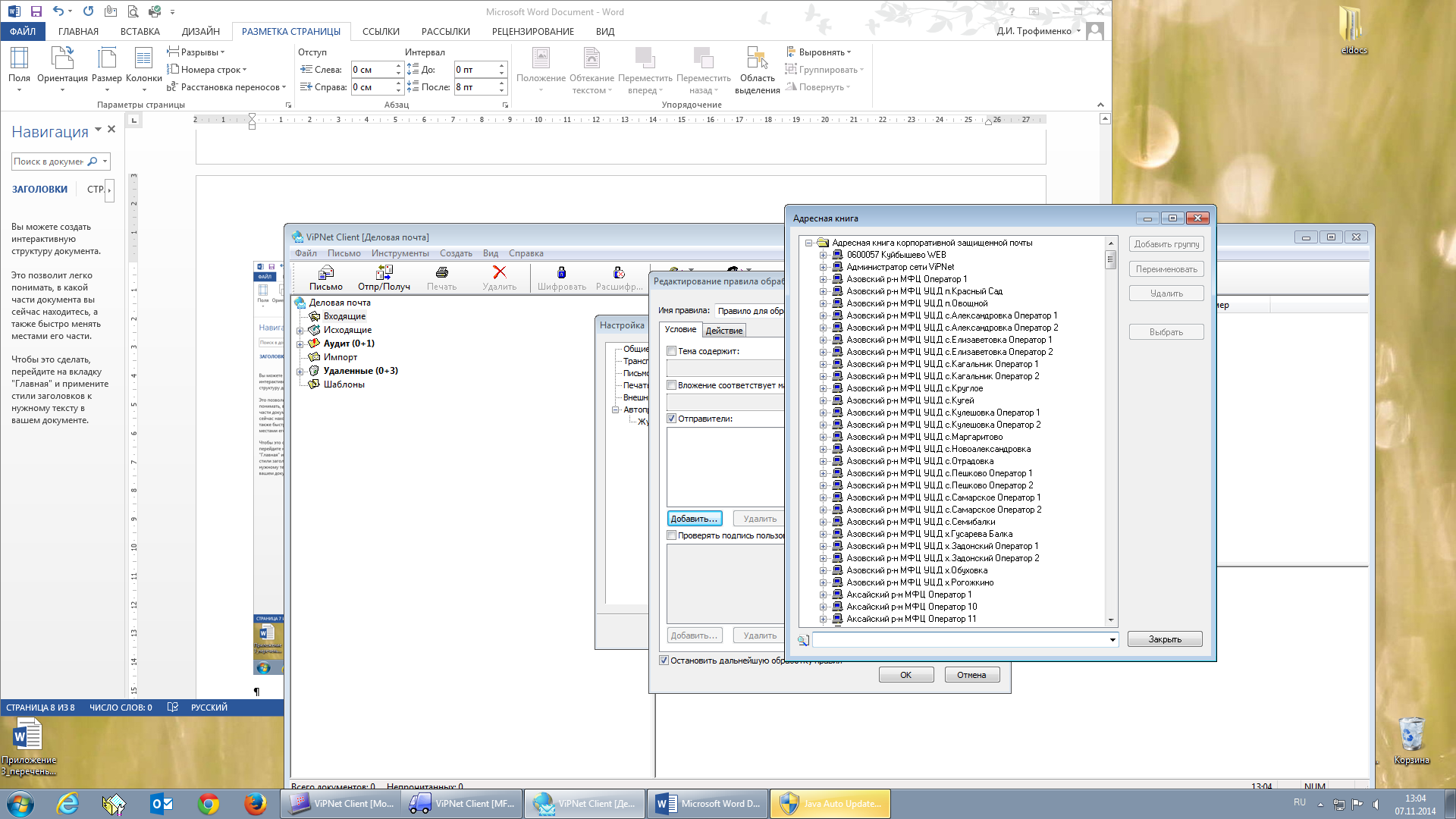
Task: Click the address book list scrollbar down arrow
Action: pos(1111,620)
